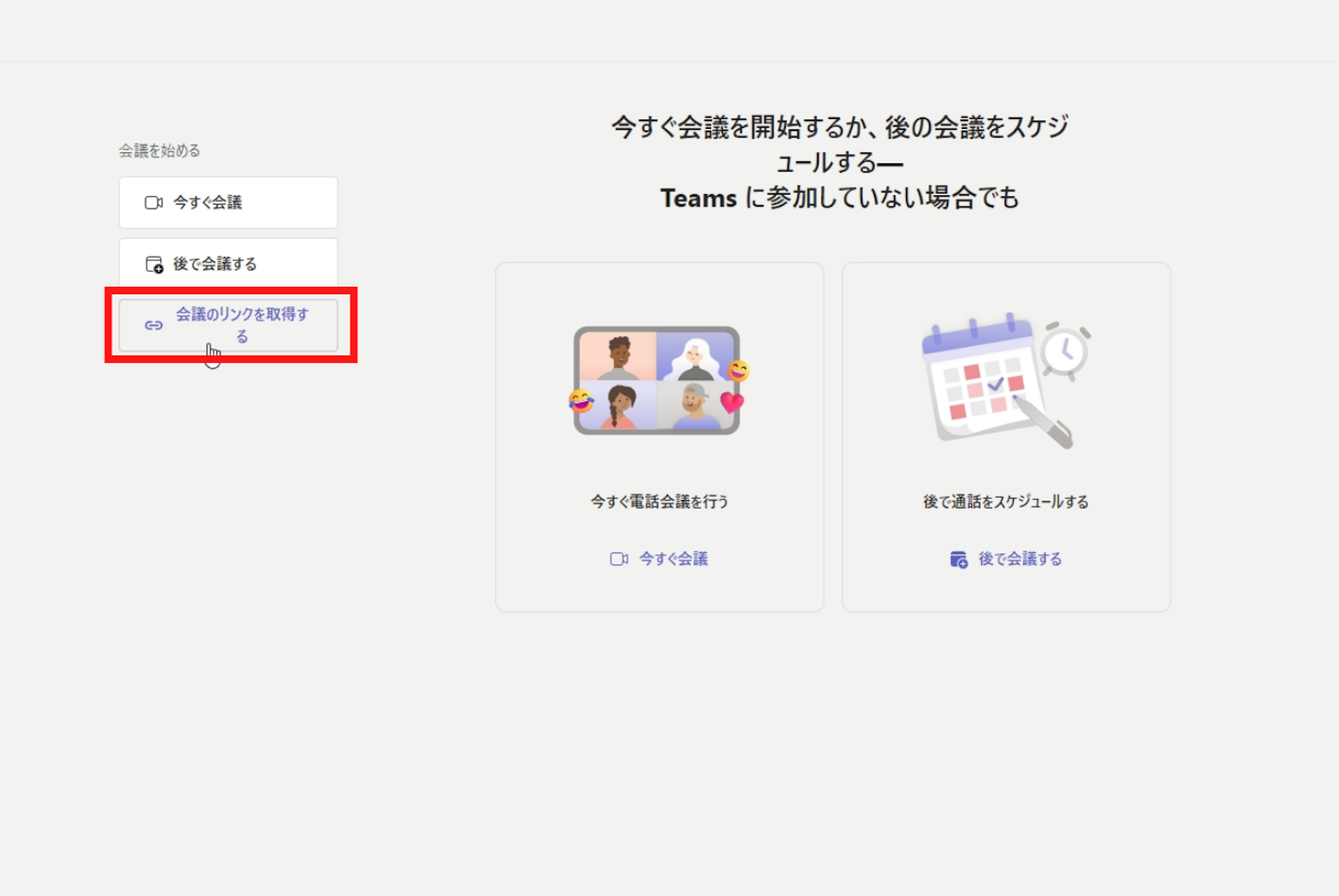The width and height of the screenshot is (1339, 896).
Task: Click the camera icon in the 今すぐ電話会議を行う card
Action: click(x=619, y=559)
